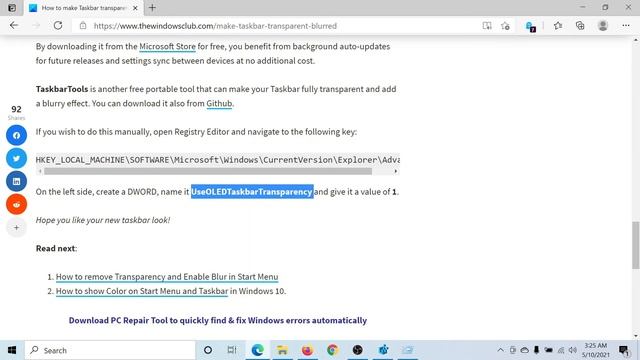Image resolution: width=640 pixels, height=360 pixels.
Task: Reload the current page
Action: point(58,25)
